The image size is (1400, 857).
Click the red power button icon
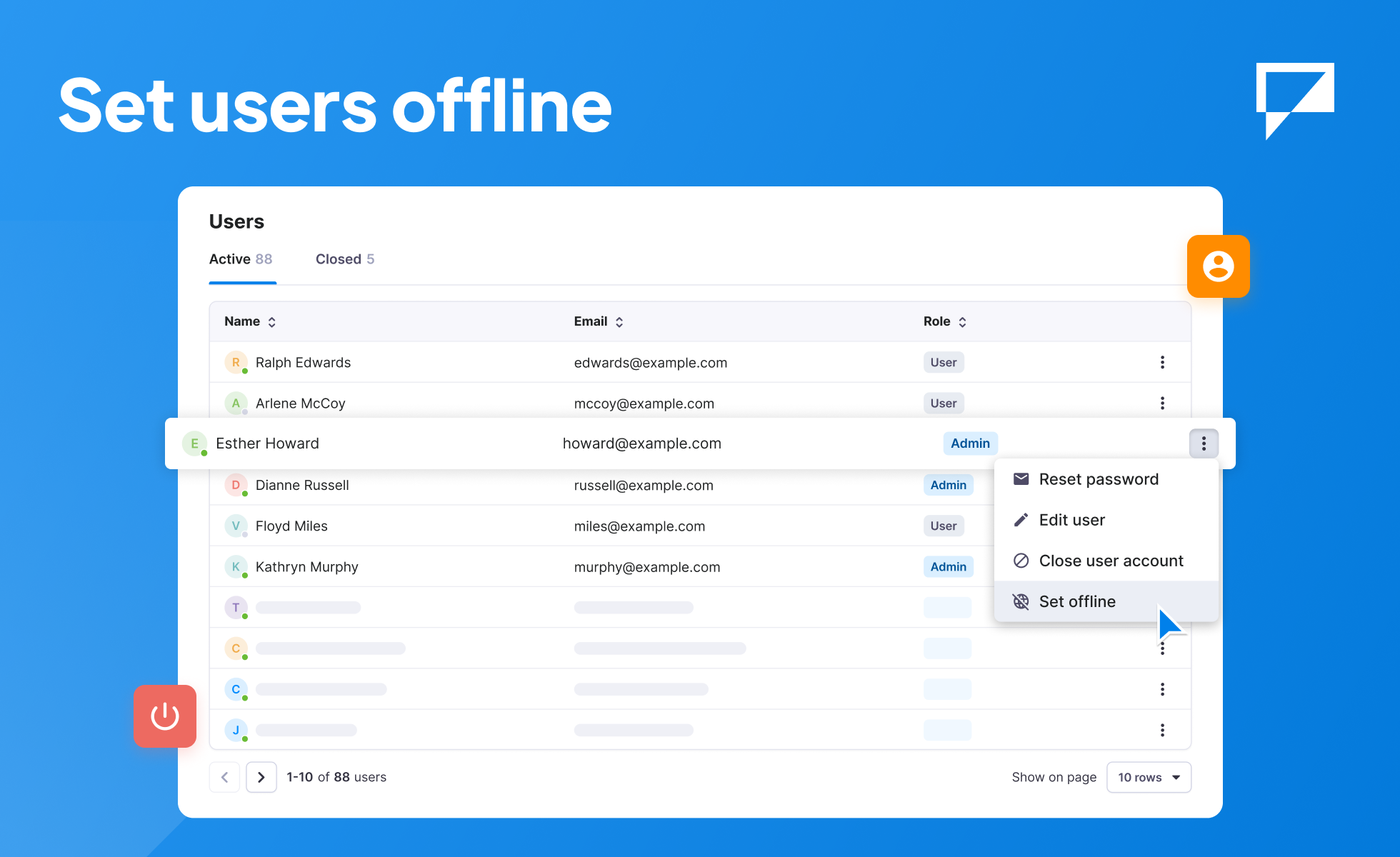coord(165,716)
